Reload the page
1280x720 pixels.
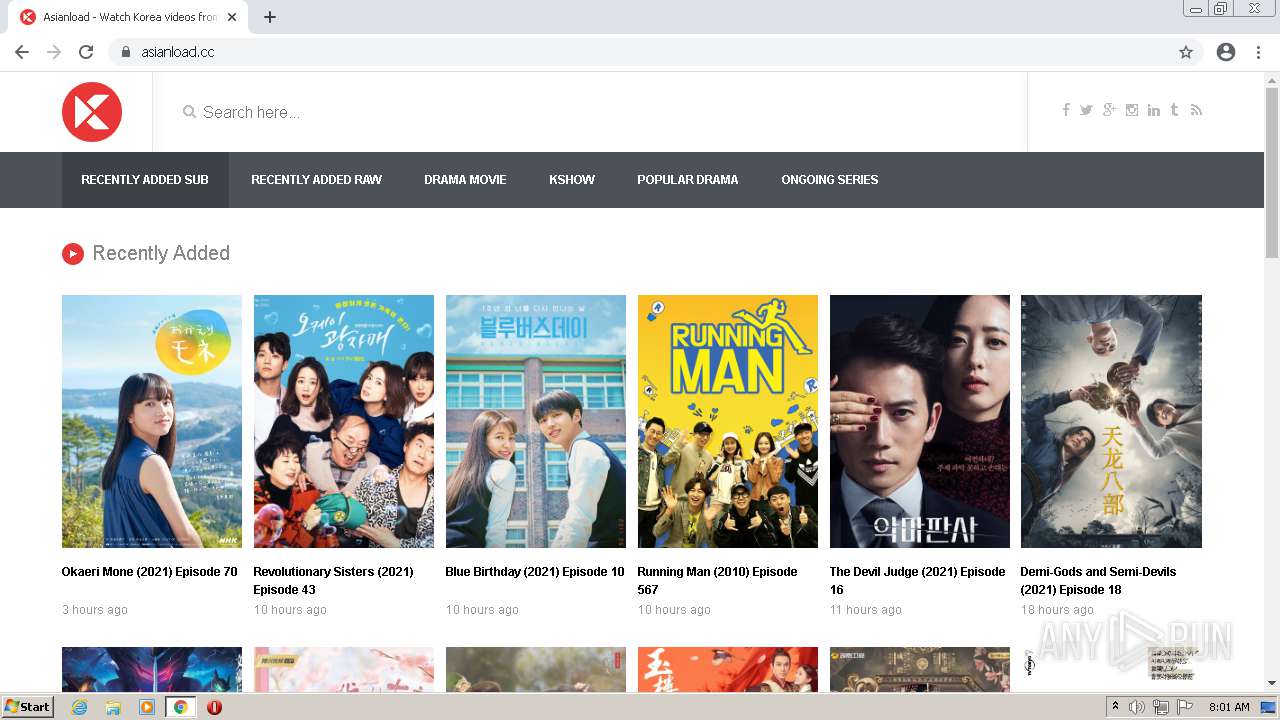[x=86, y=52]
